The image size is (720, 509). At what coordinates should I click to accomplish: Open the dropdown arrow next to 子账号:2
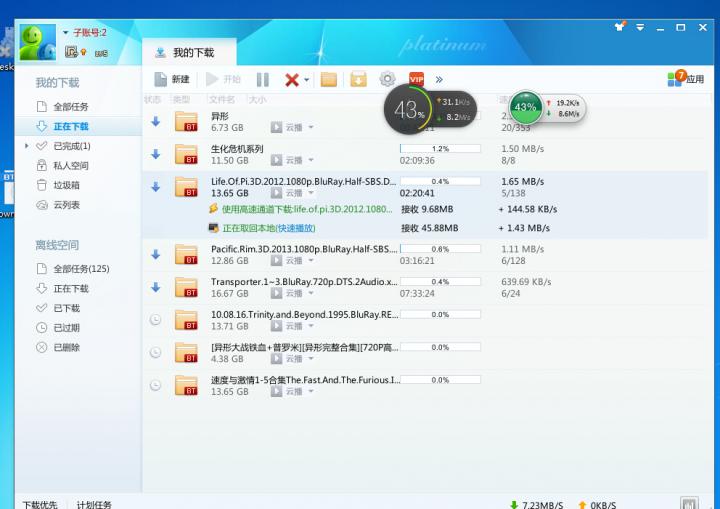66,33
